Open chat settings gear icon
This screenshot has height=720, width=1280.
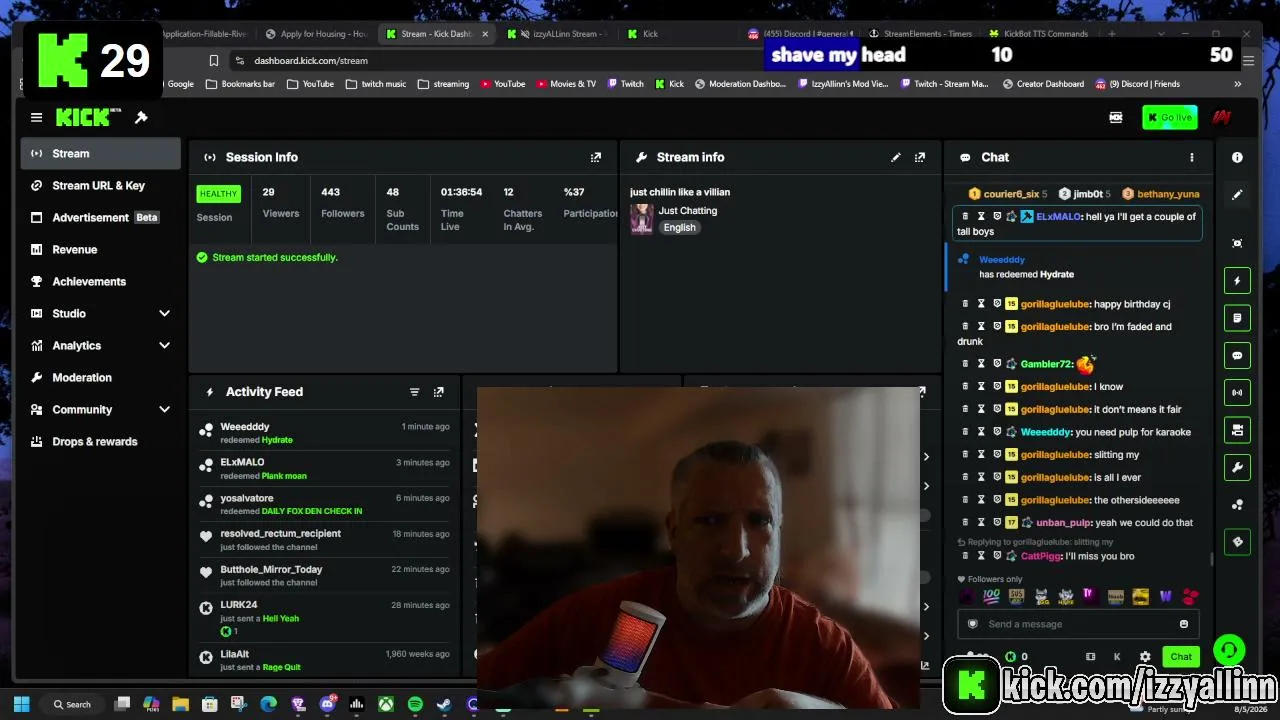pos(1145,657)
